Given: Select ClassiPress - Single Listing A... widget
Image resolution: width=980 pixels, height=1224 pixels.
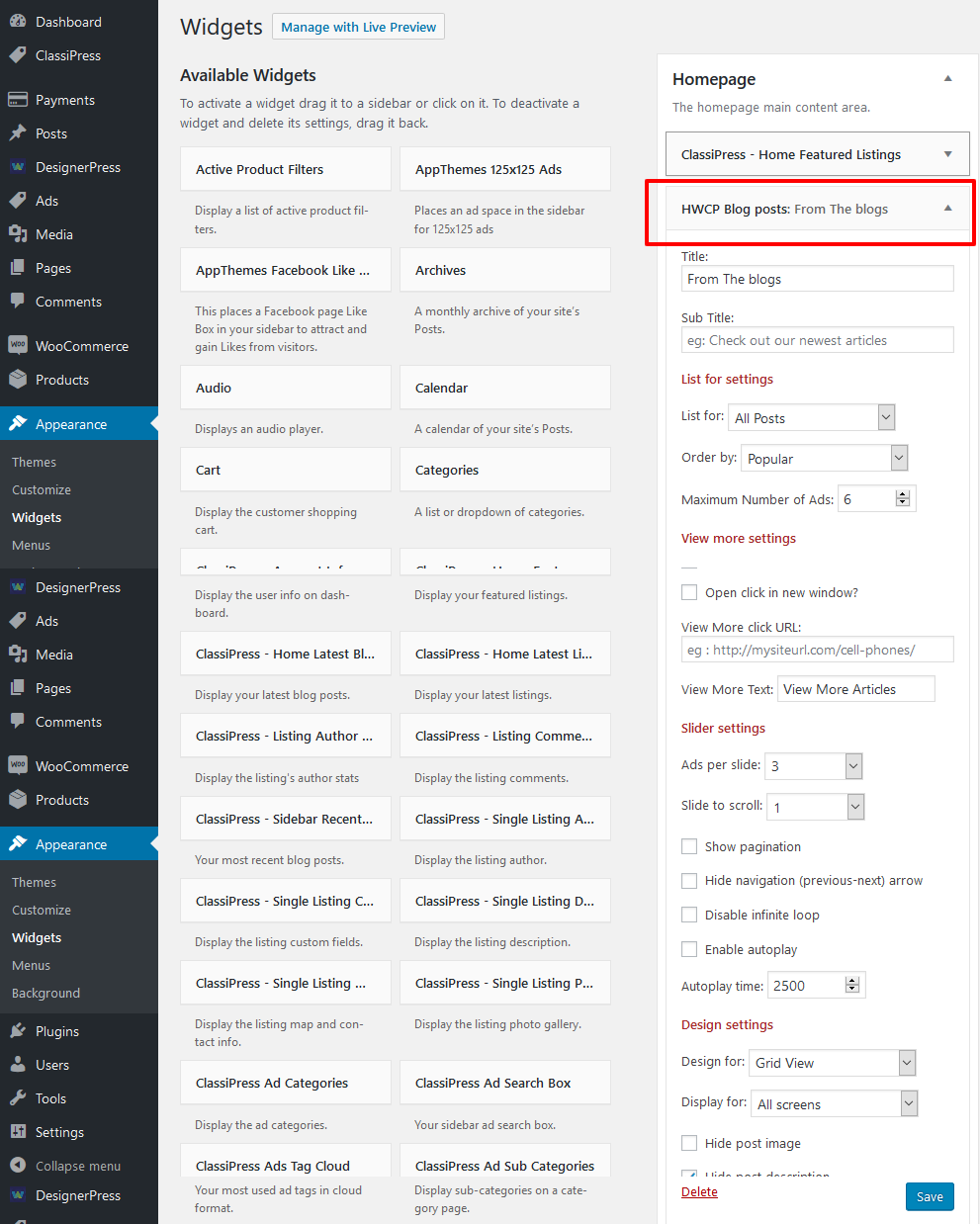Looking at the screenshot, I should (505, 819).
